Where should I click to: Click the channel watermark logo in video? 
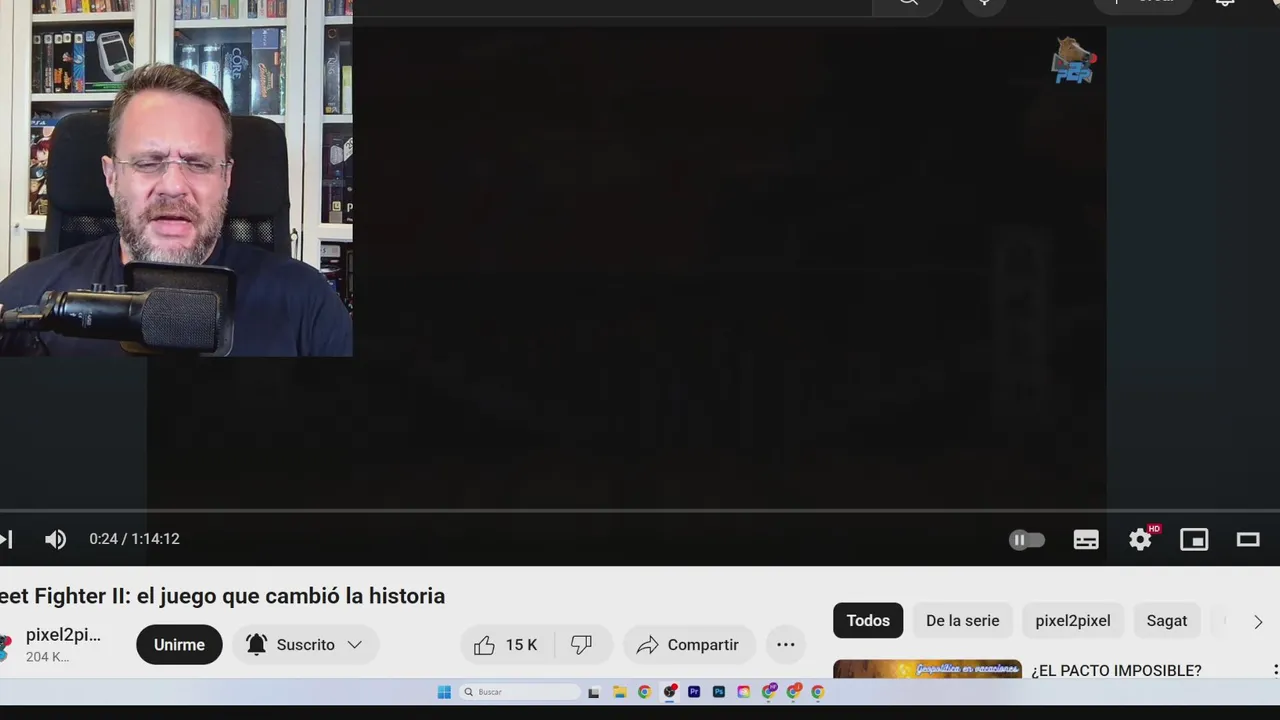[1074, 62]
